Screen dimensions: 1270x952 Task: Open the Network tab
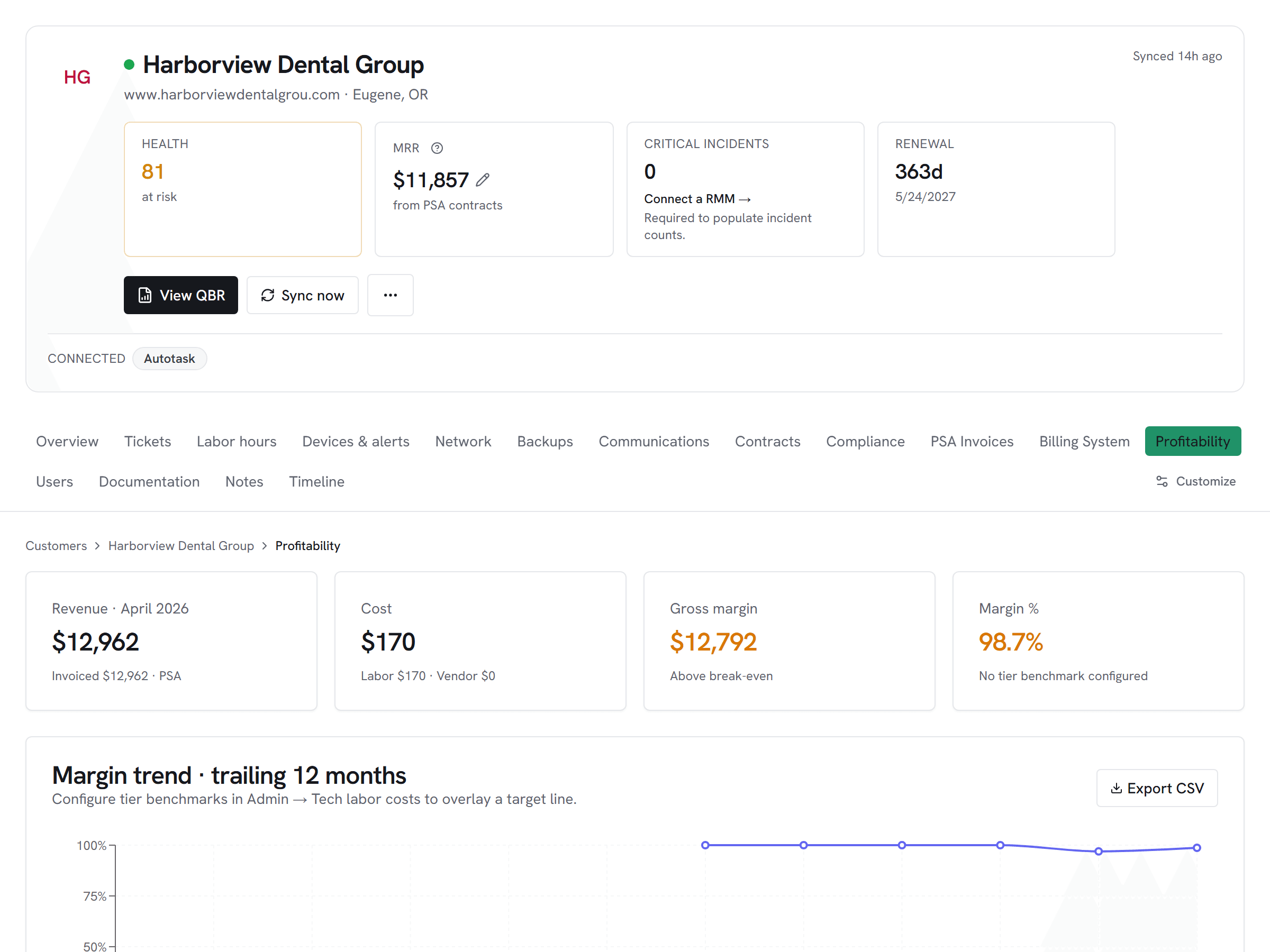tap(464, 441)
